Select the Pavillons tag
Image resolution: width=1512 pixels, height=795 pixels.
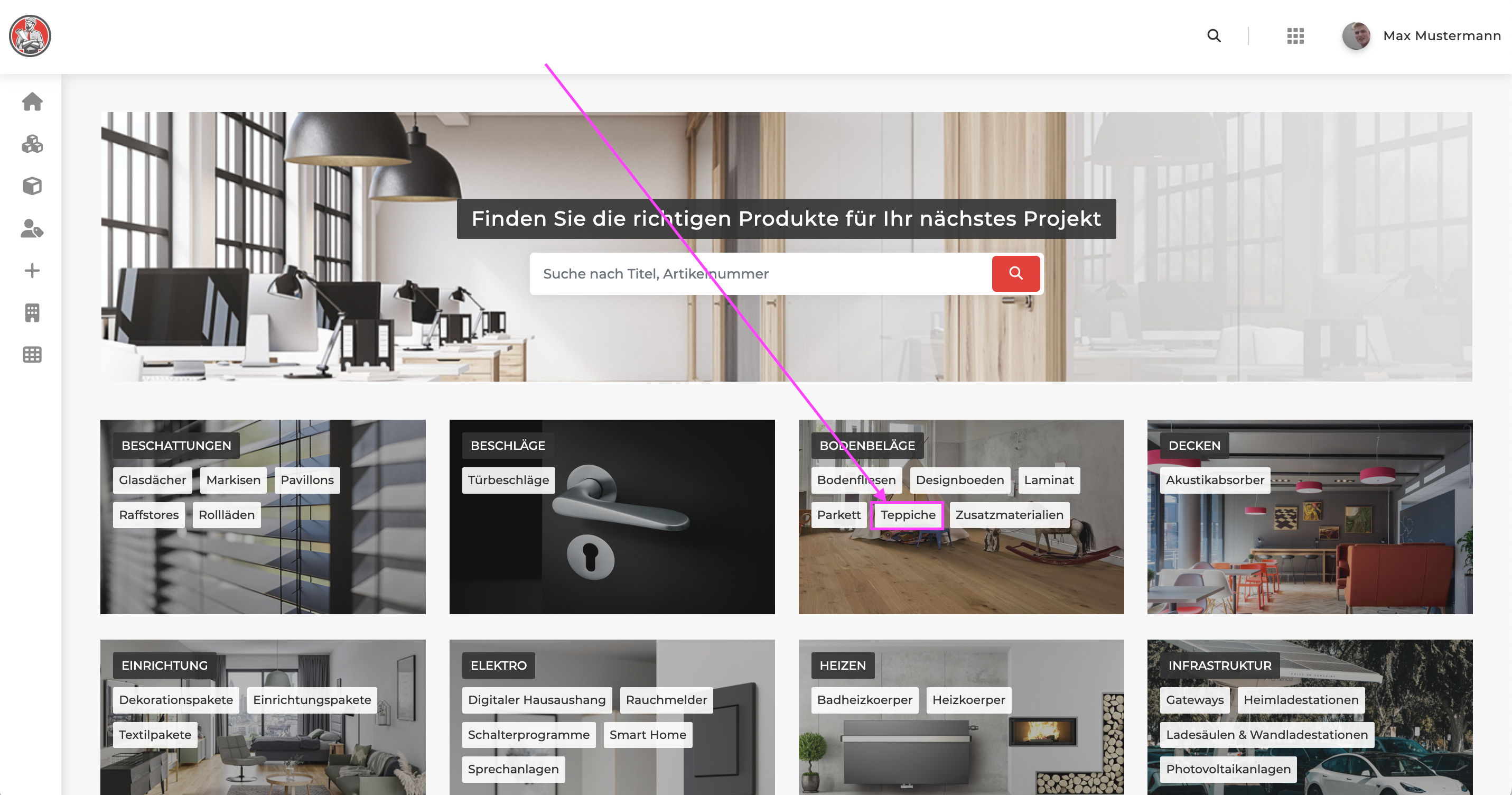tap(307, 480)
